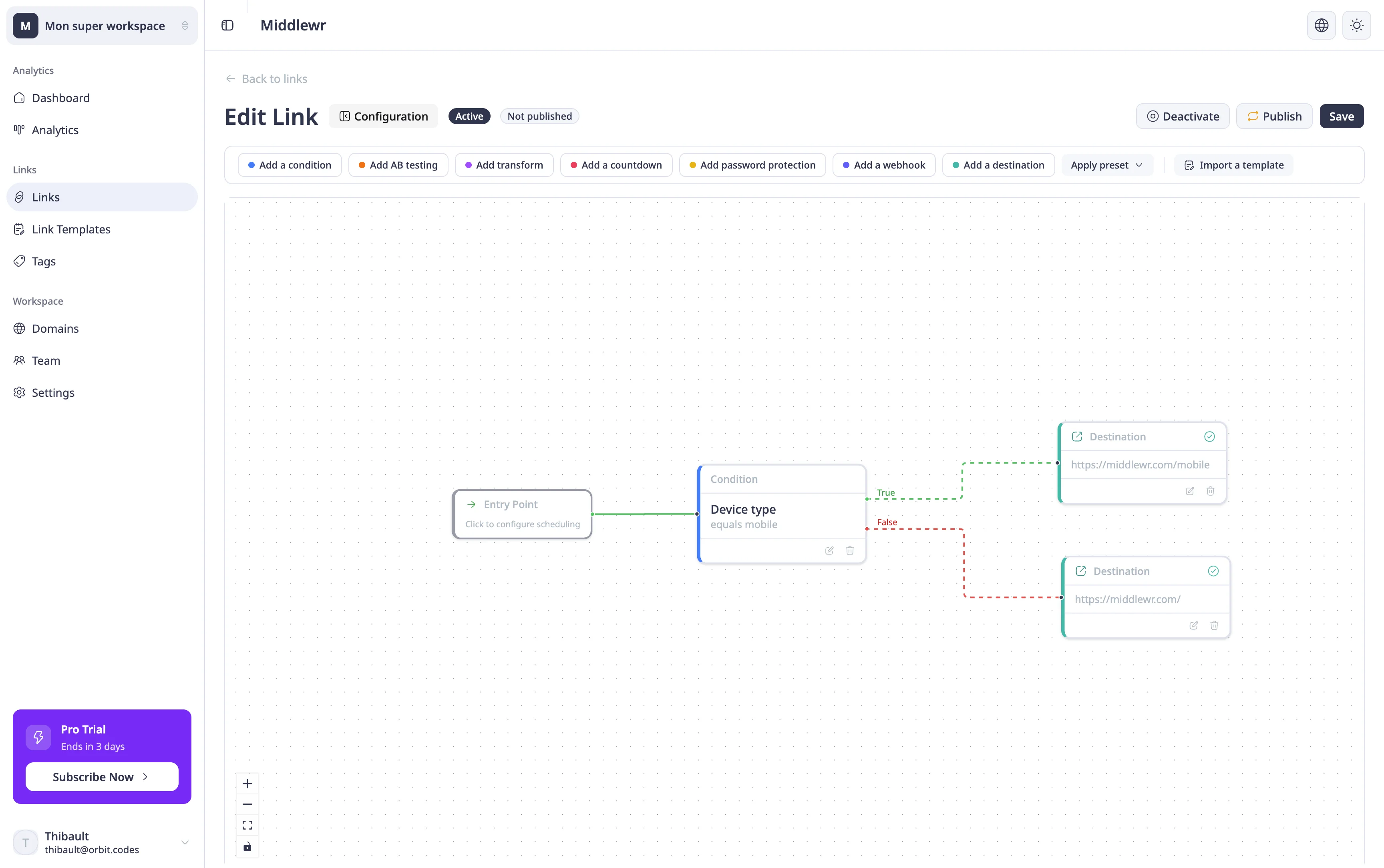Edit the https://middlewr.com/ destination node
The image size is (1384, 868).
[1193, 626]
